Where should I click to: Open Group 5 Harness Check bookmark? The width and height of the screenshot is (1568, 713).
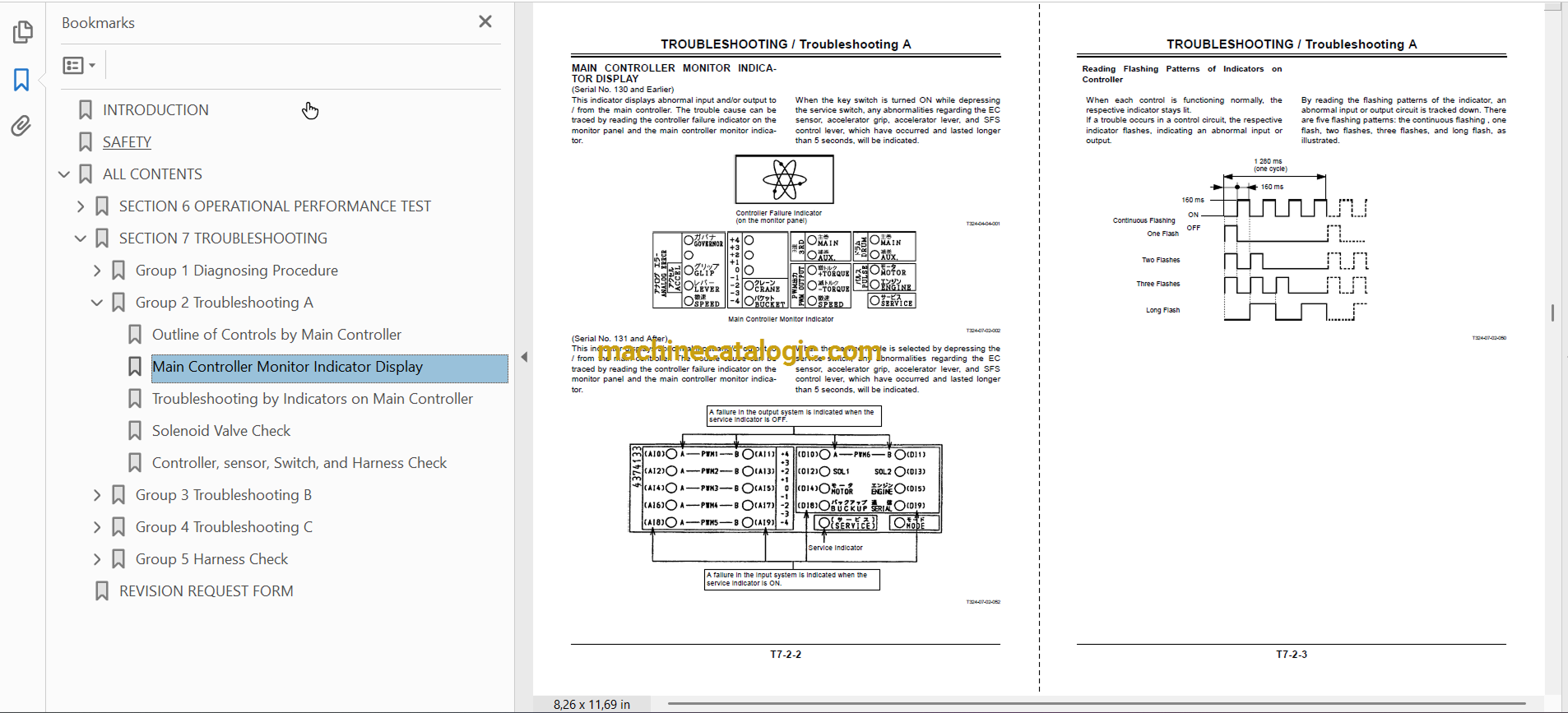click(211, 558)
